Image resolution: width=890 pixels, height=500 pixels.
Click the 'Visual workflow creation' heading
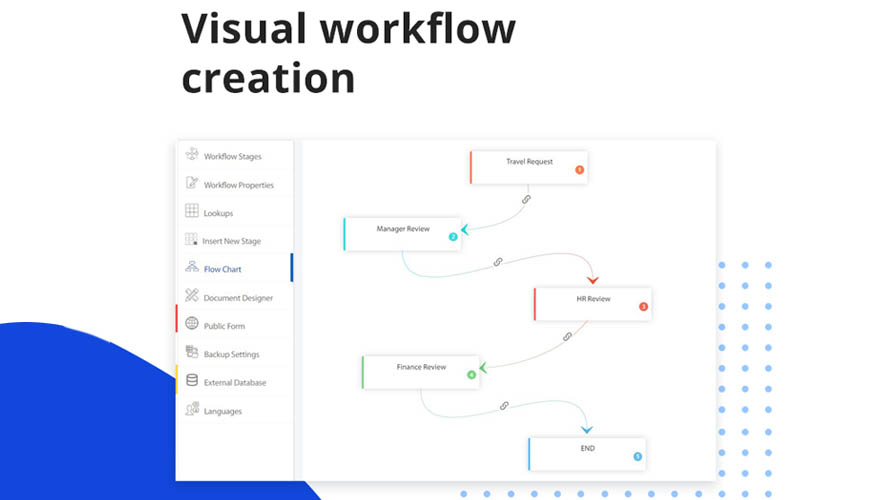(349, 53)
